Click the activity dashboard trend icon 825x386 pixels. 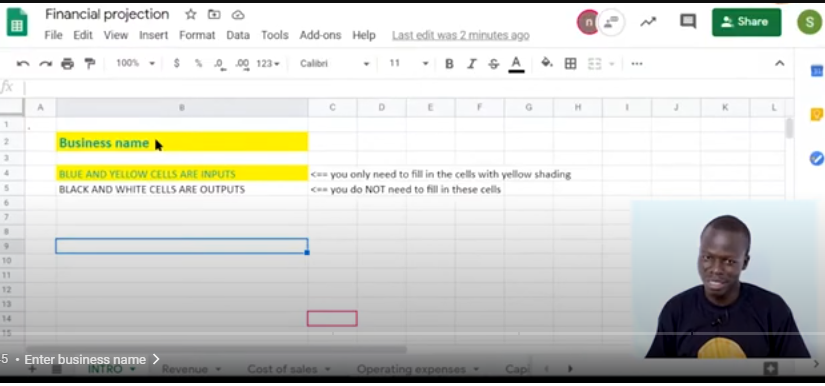(x=648, y=22)
